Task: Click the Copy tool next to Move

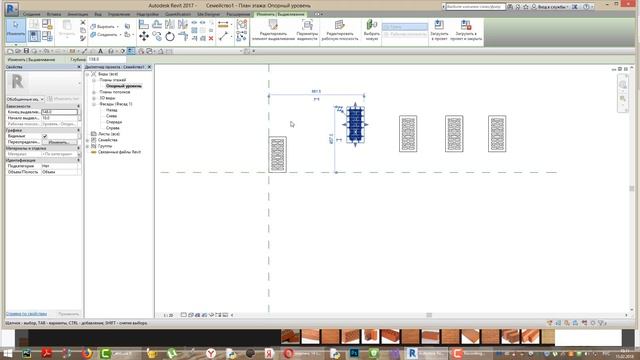Action: (x=157, y=37)
